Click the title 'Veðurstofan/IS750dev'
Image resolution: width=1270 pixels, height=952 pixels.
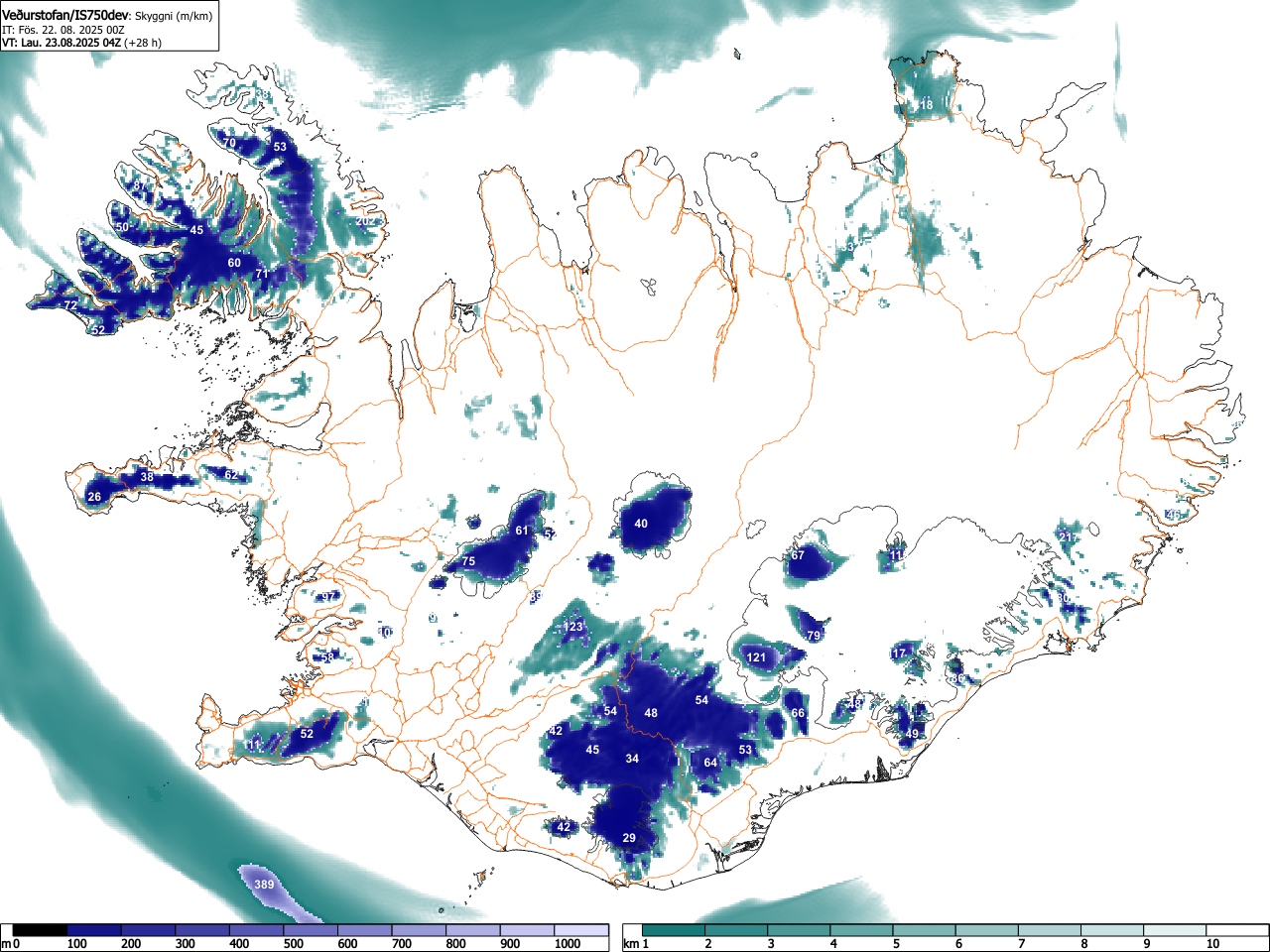66,14
